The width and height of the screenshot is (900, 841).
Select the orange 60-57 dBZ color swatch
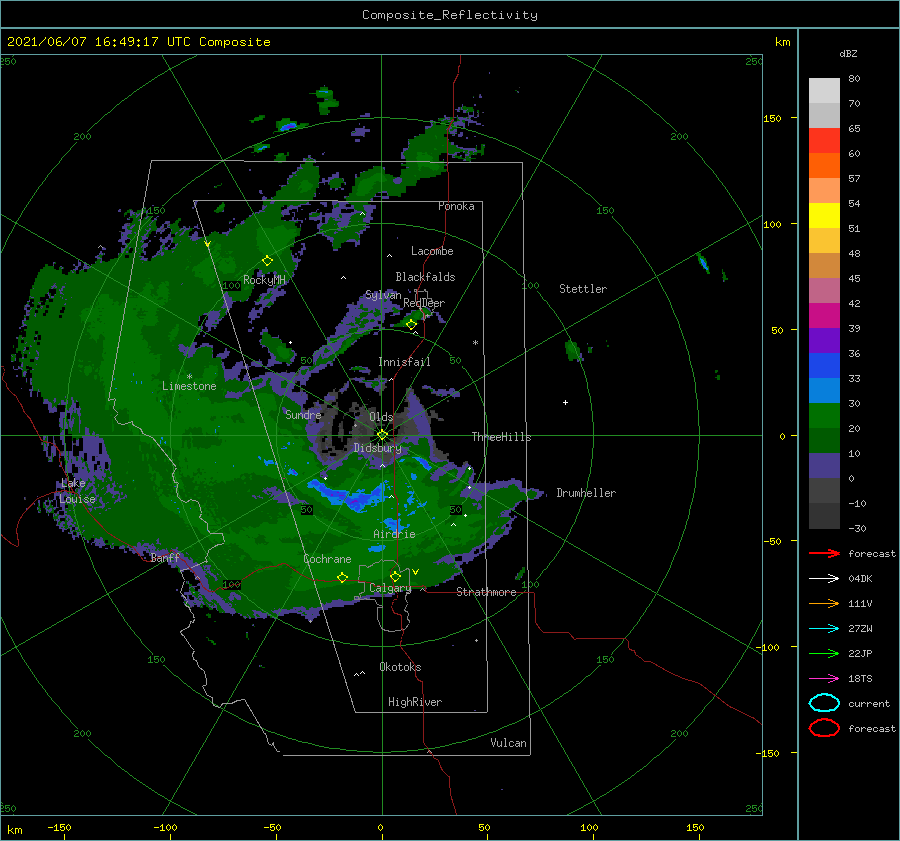point(824,165)
